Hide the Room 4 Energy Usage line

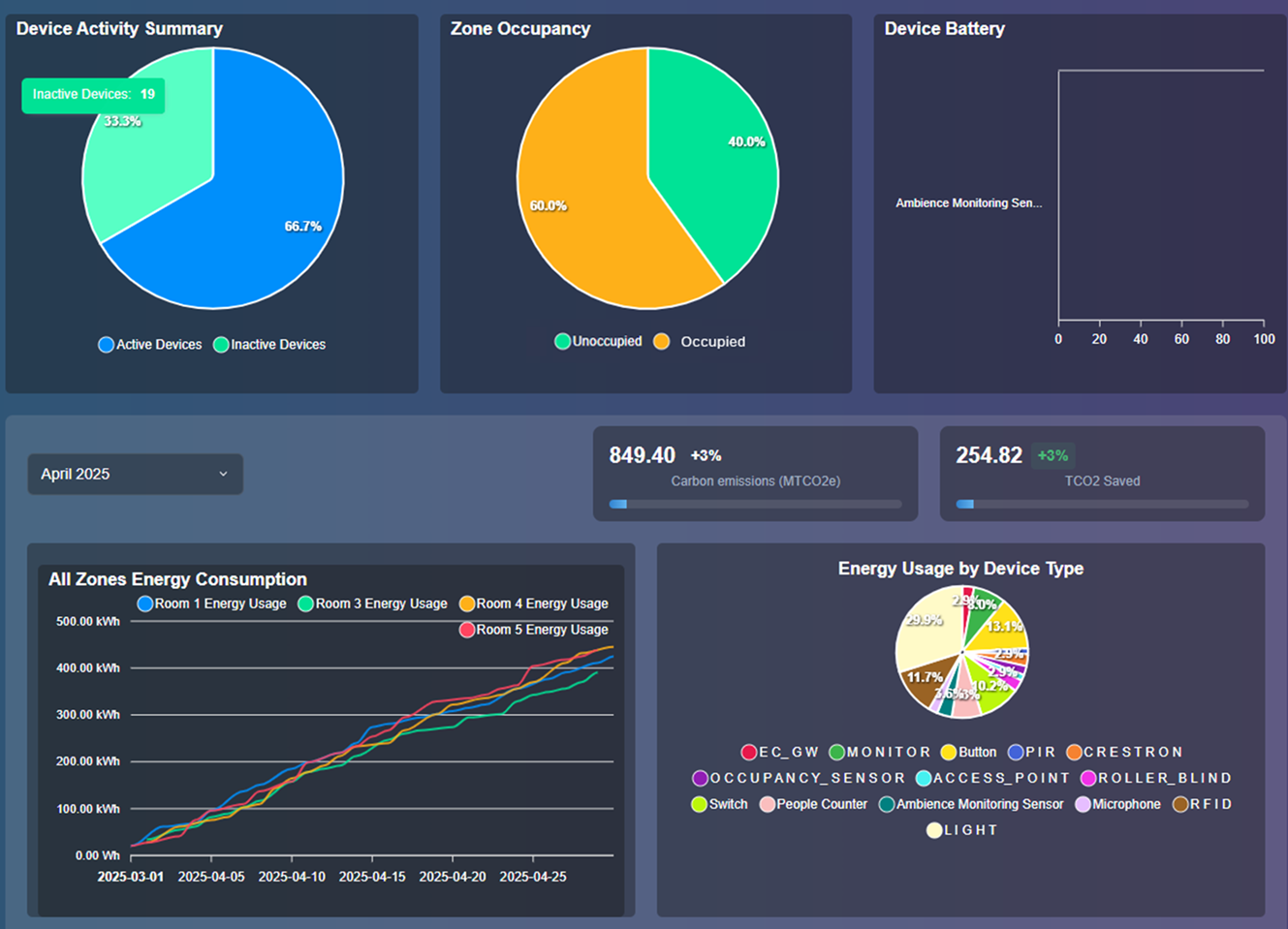pos(536,603)
